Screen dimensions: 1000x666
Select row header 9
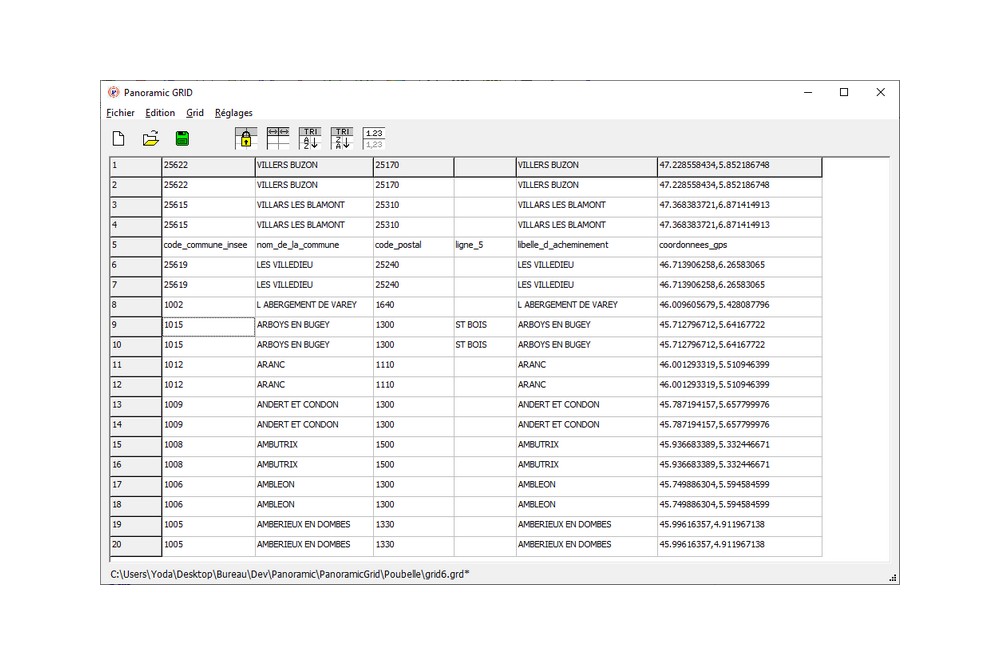(x=136, y=326)
